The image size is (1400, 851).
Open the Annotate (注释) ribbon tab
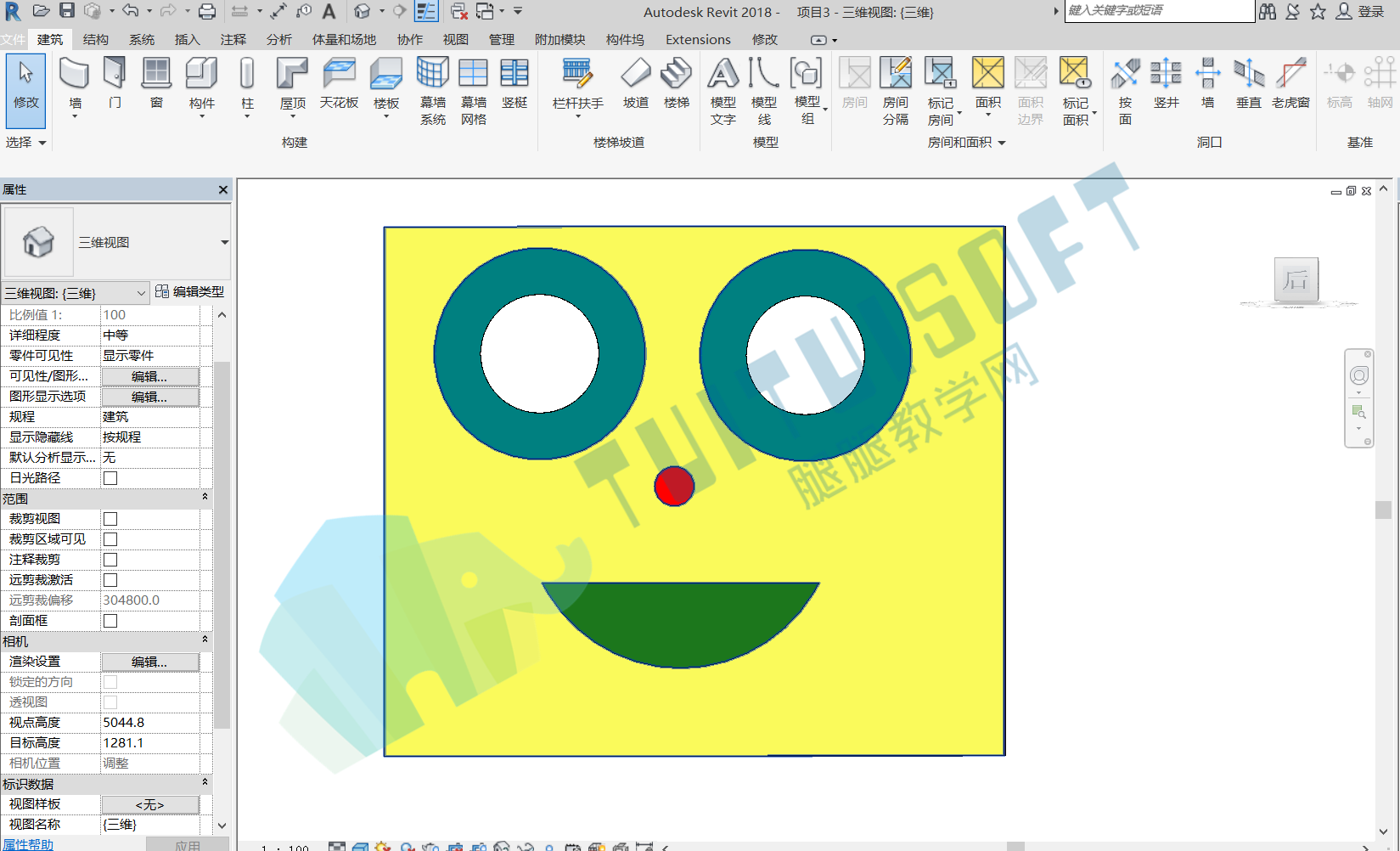point(233,40)
